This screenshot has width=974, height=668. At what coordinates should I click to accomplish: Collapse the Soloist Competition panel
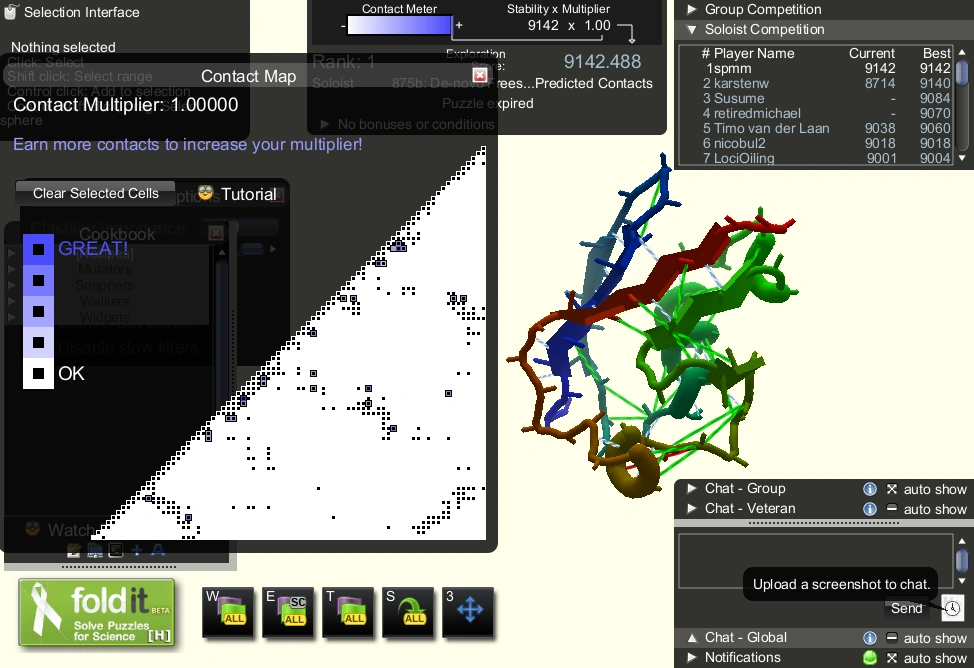pos(691,29)
